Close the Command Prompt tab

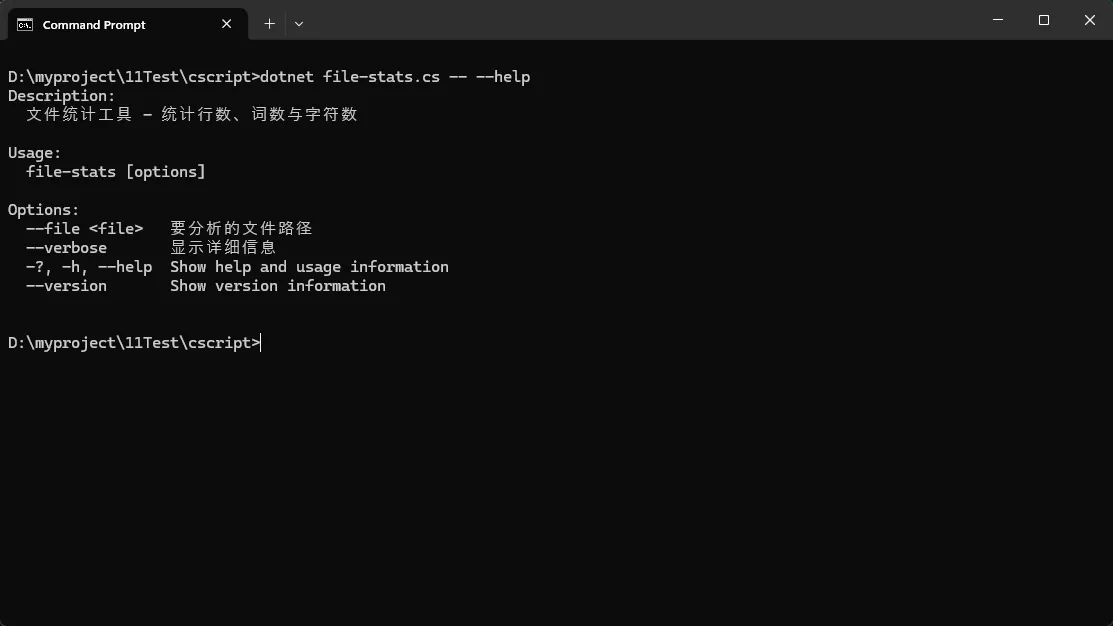(x=227, y=24)
